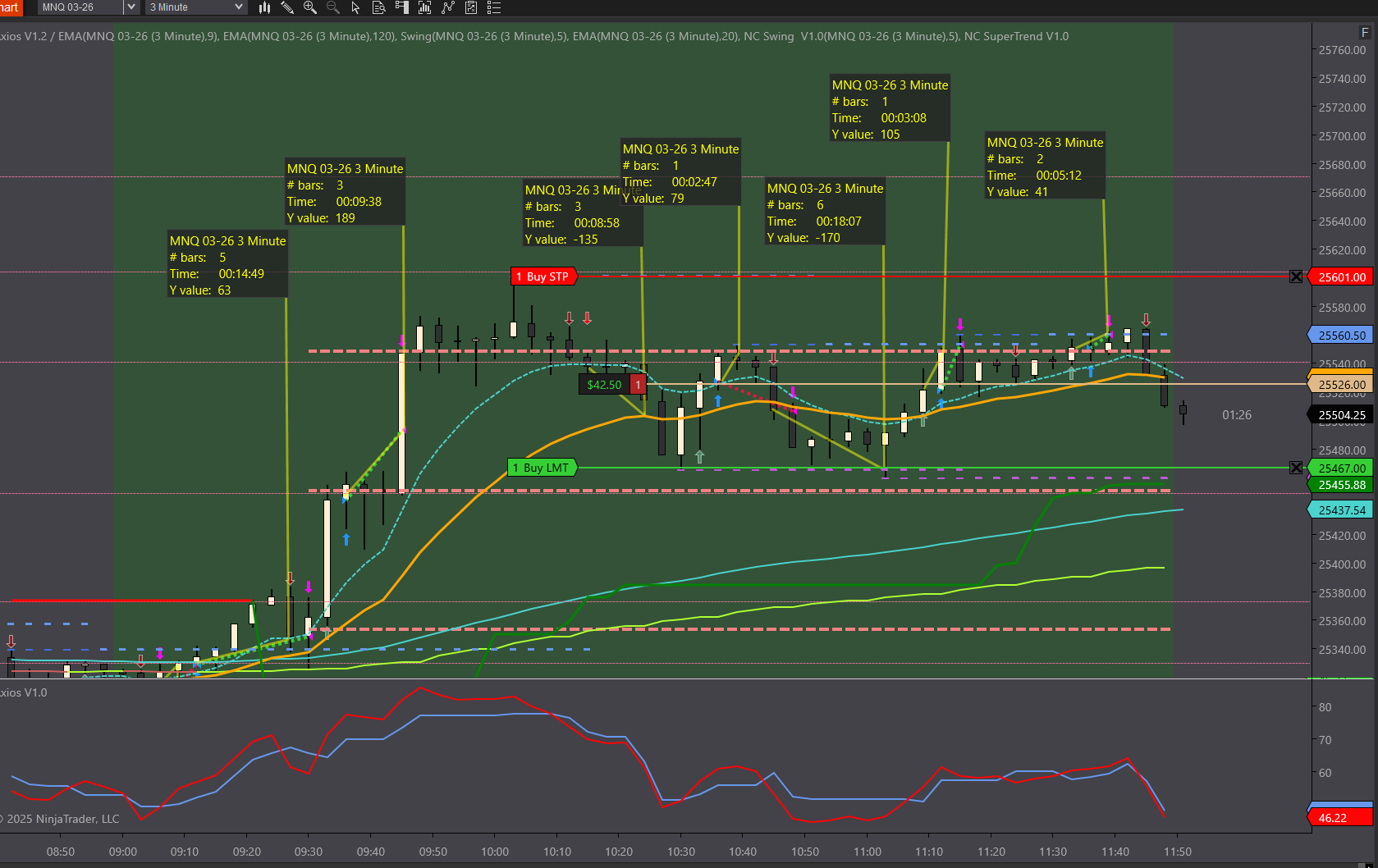Viewport: 1378px width, 868px height.
Task: Open the 3 Minute interval dropdown
Action: point(195,7)
